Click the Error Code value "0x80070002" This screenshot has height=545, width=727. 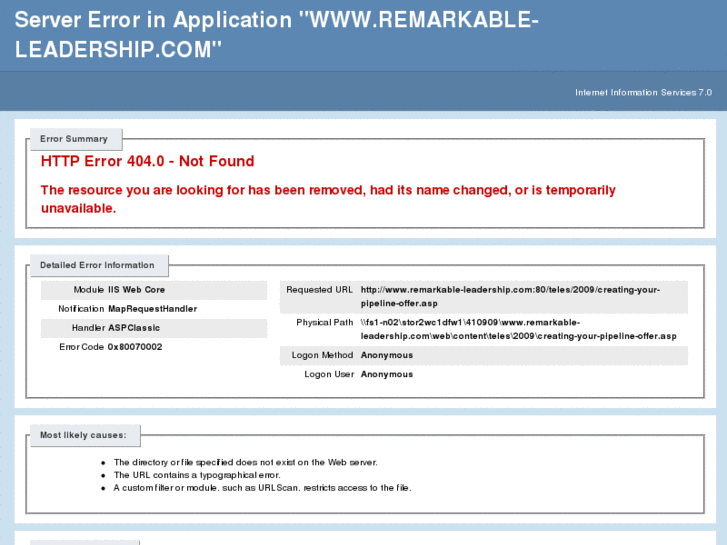(135, 347)
